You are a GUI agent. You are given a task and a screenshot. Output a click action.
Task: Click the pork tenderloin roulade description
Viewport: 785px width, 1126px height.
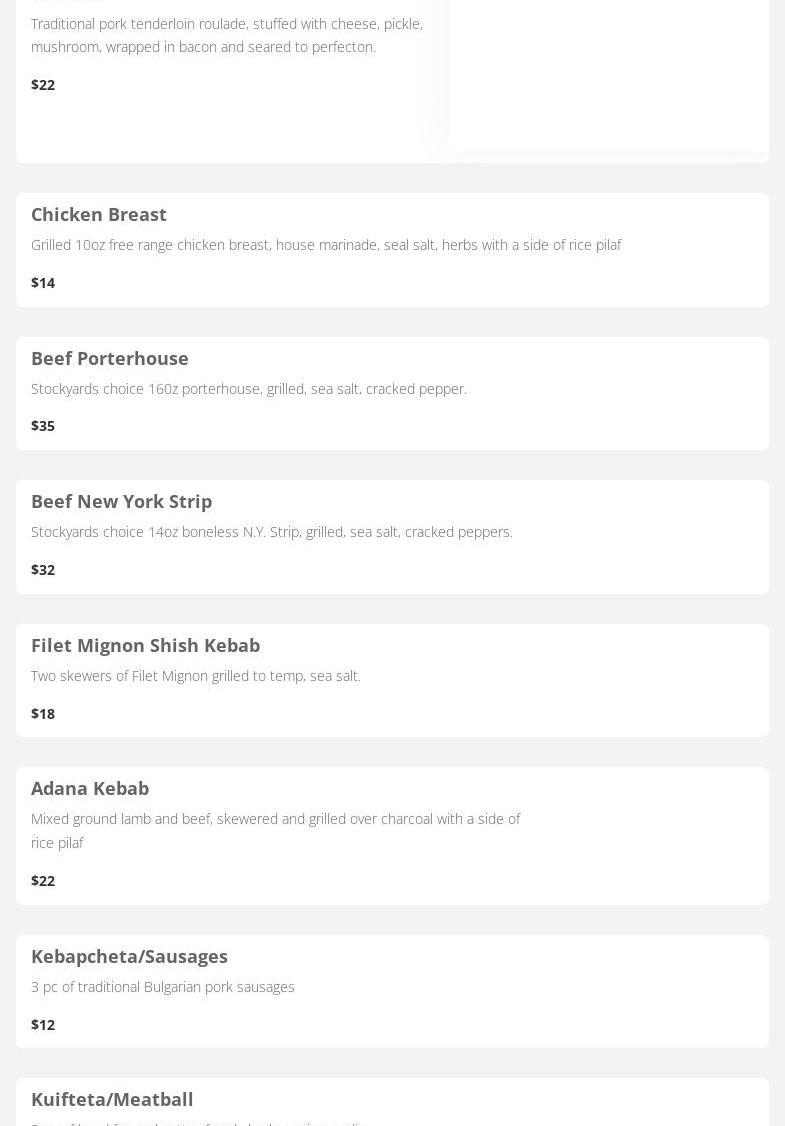point(226,35)
